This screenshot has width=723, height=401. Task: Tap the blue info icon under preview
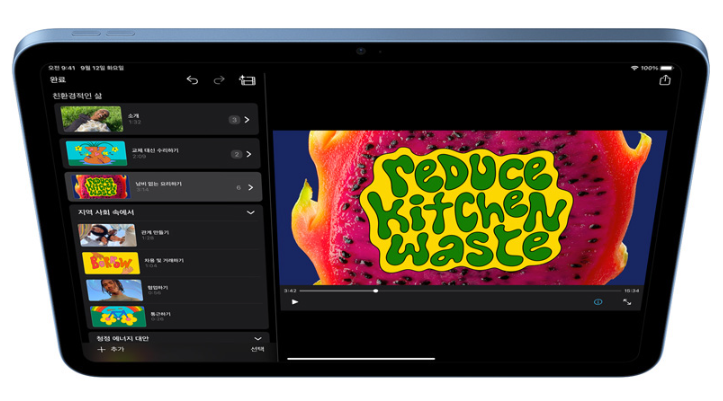coord(598,302)
